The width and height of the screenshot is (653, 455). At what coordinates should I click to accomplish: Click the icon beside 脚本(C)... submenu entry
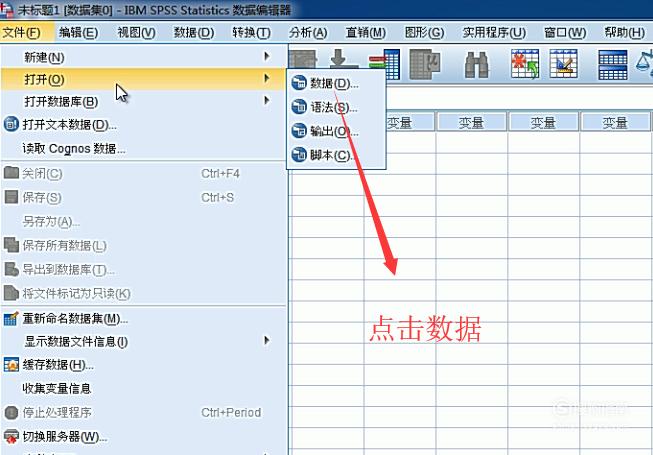coord(299,155)
